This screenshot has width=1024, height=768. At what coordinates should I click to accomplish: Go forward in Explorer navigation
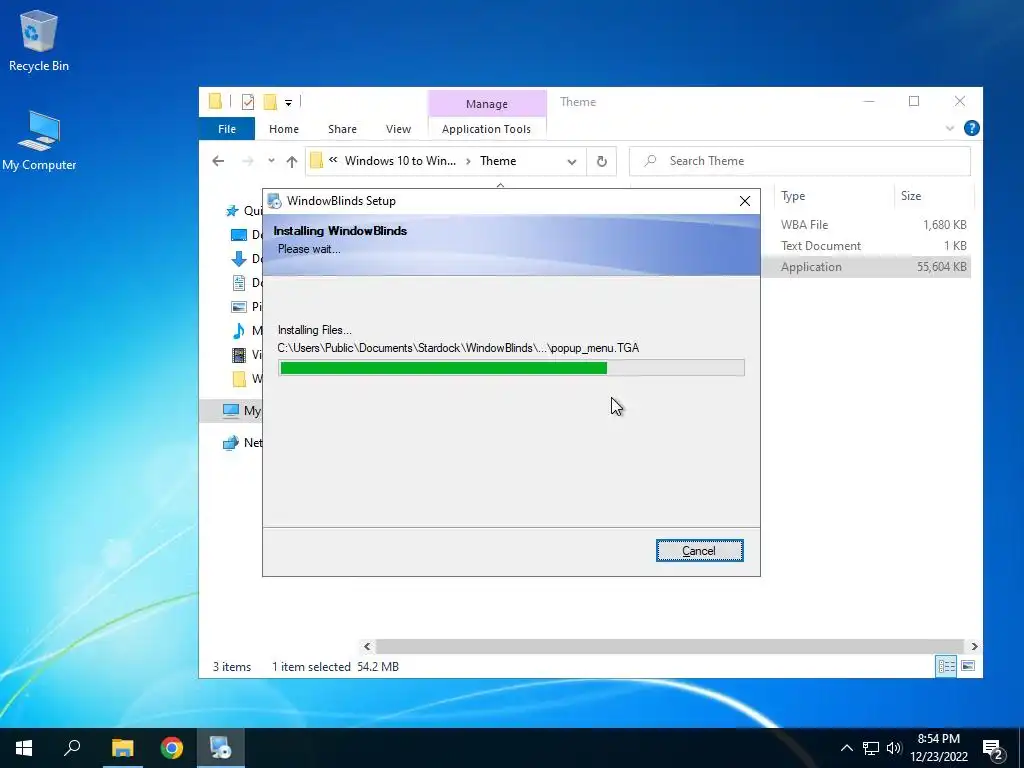(247, 161)
